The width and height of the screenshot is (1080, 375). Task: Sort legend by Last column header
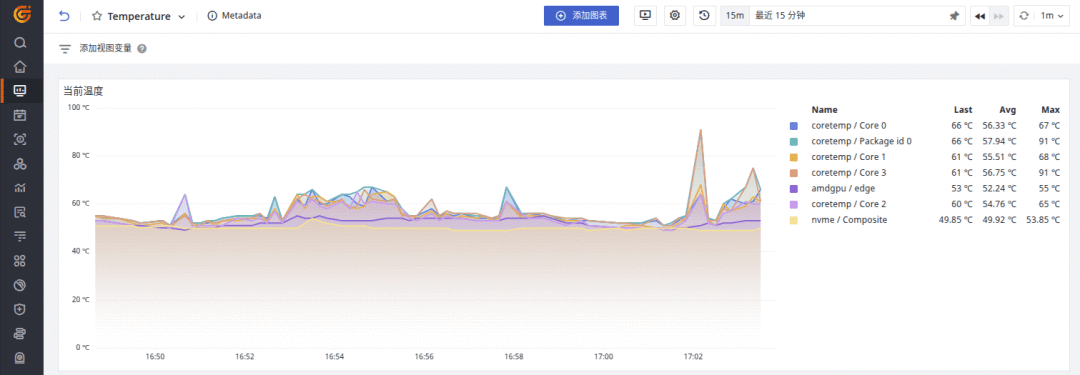(x=963, y=110)
